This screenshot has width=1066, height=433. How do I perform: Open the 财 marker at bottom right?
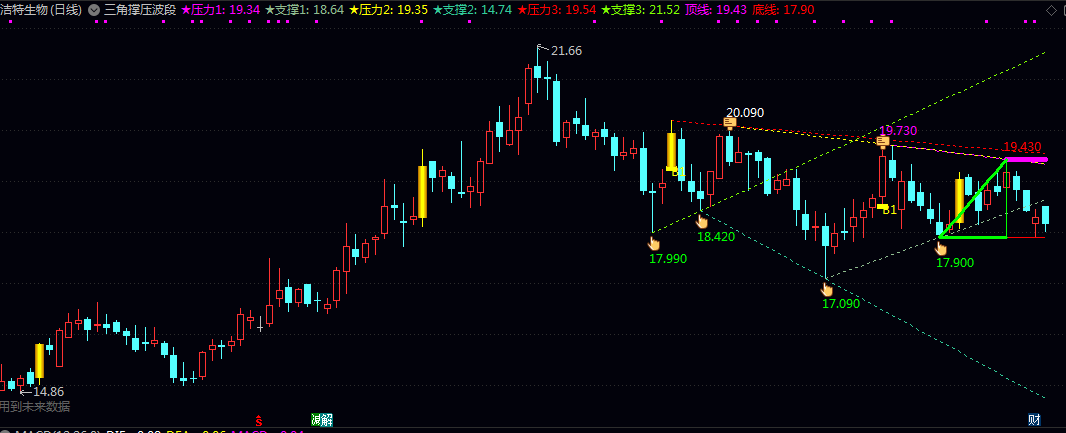1033,419
